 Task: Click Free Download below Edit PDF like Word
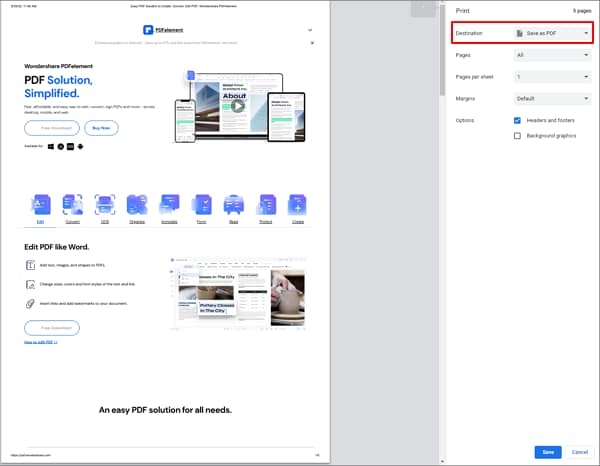52,328
